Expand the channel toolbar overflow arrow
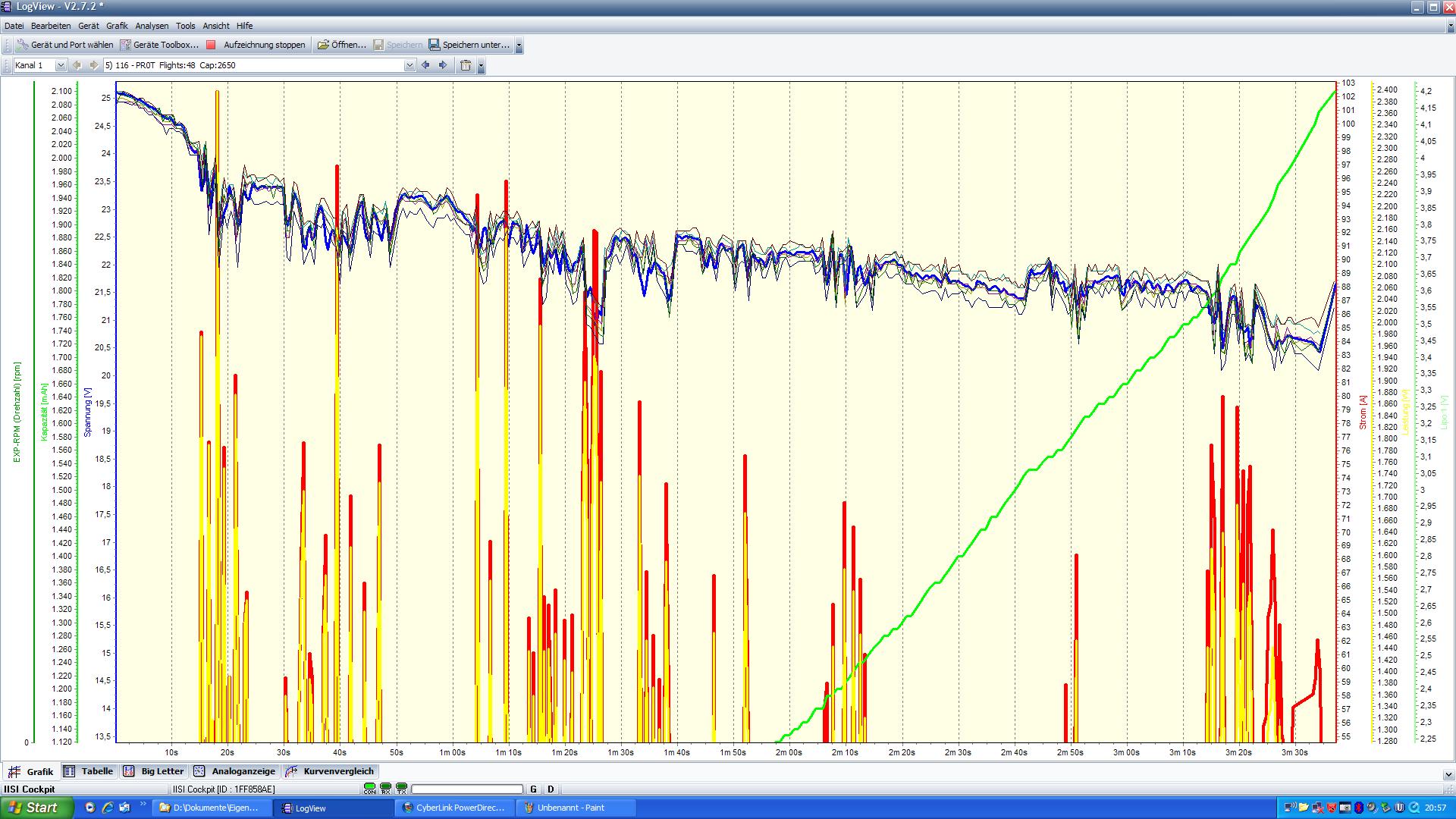The width and height of the screenshot is (1456, 819). 481,66
